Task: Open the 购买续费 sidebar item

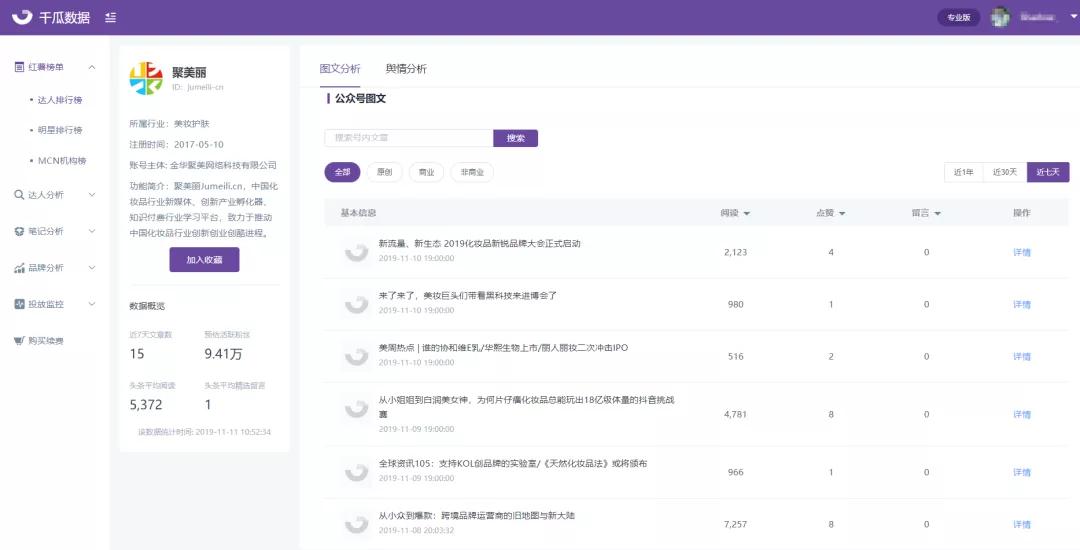Action: pyautogui.click(x=46, y=341)
